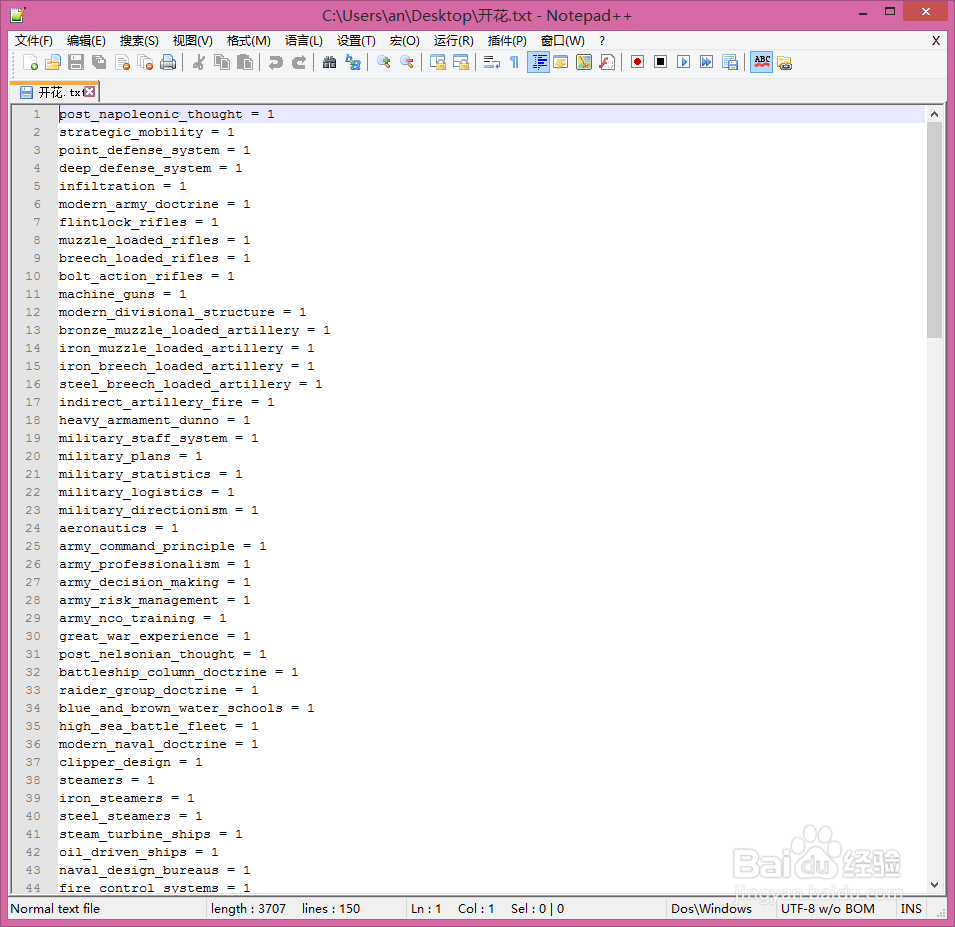Redo action arrow icon

[x=298, y=62]
